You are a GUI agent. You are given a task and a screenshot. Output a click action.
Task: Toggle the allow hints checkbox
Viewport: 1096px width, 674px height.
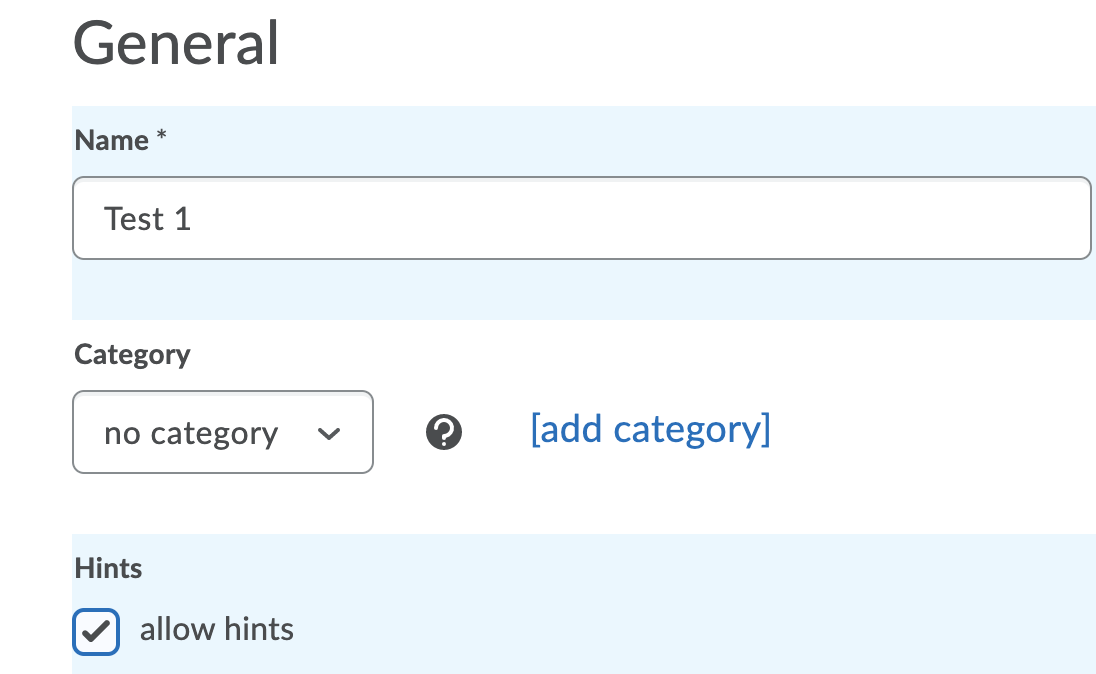point(96,632)
